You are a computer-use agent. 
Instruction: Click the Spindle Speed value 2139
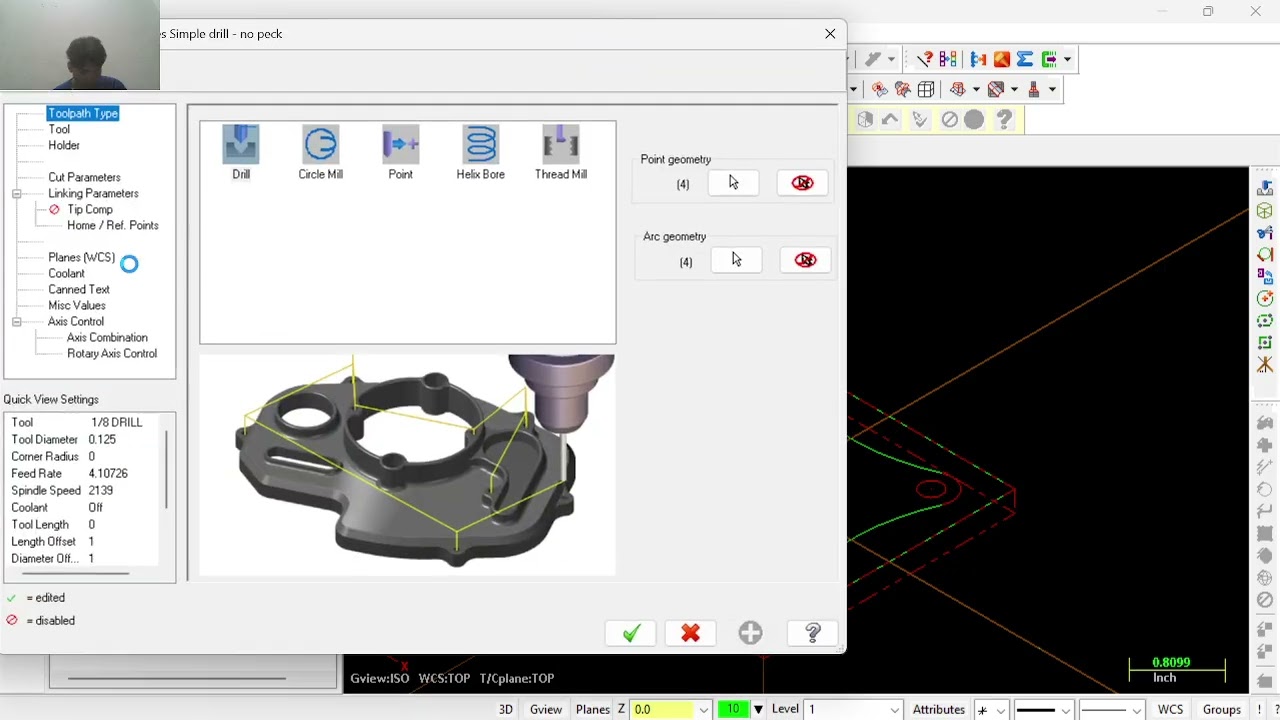pos(100,490)
